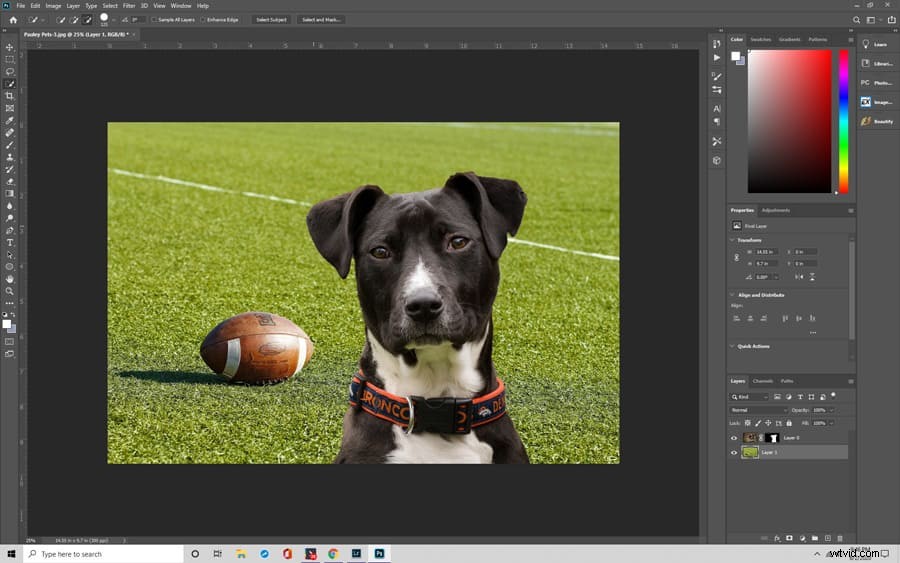This screenshot has height=563, width=900.
Task: Select the Hand tool
Action: click(x=10, y=279)
